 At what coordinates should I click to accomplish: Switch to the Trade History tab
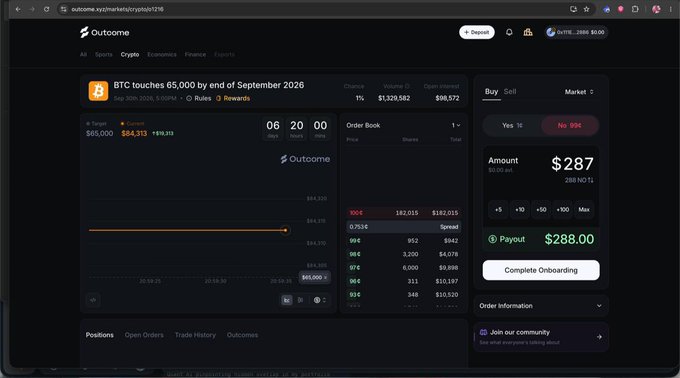(195, 335)
